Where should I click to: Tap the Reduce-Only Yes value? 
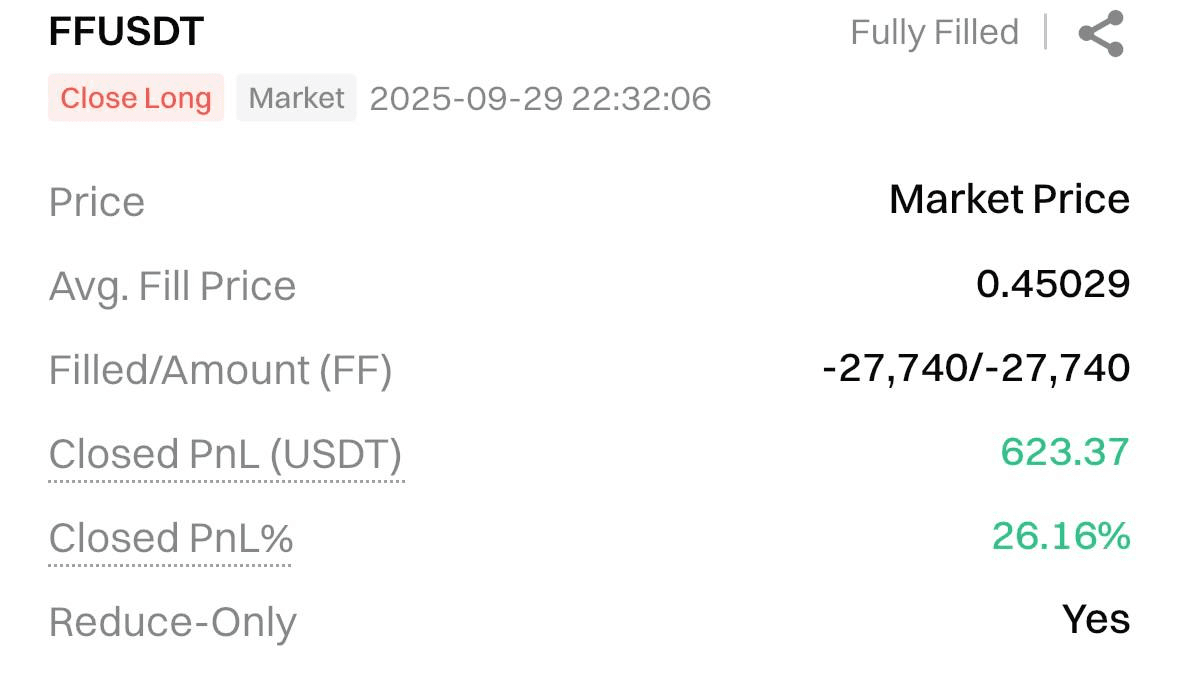[x=1096, y=620]
